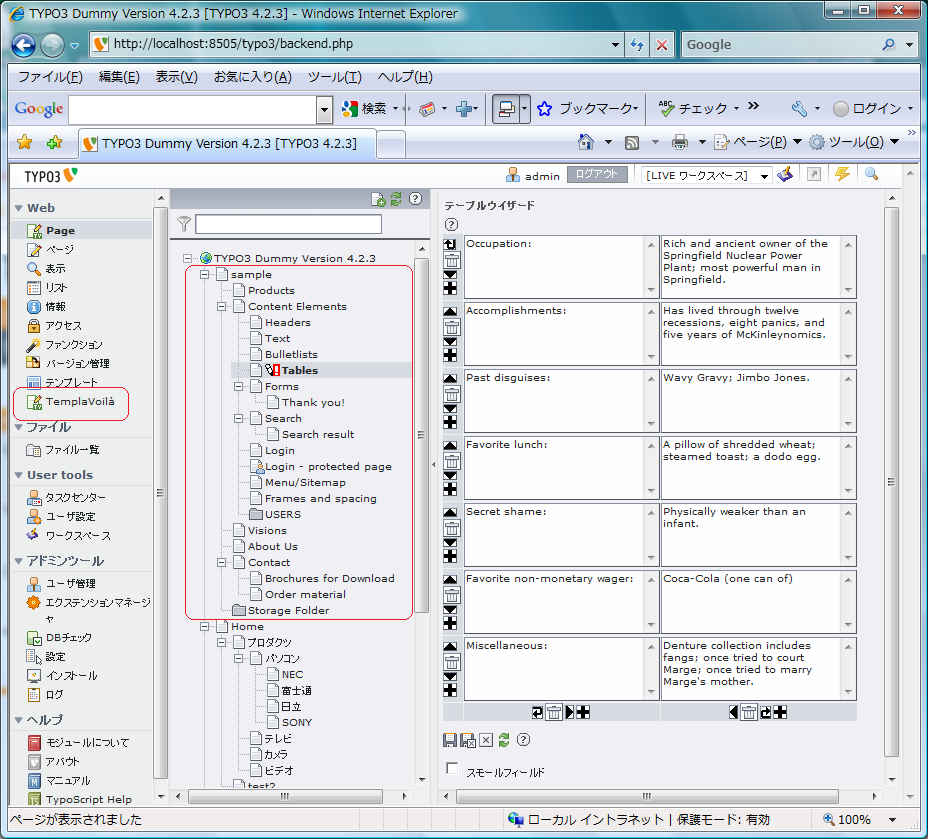Open the LIVE ワークスペース dropdown
Image resolution: width=928 pixels, height=839 pixels.
tap(707, 175)
